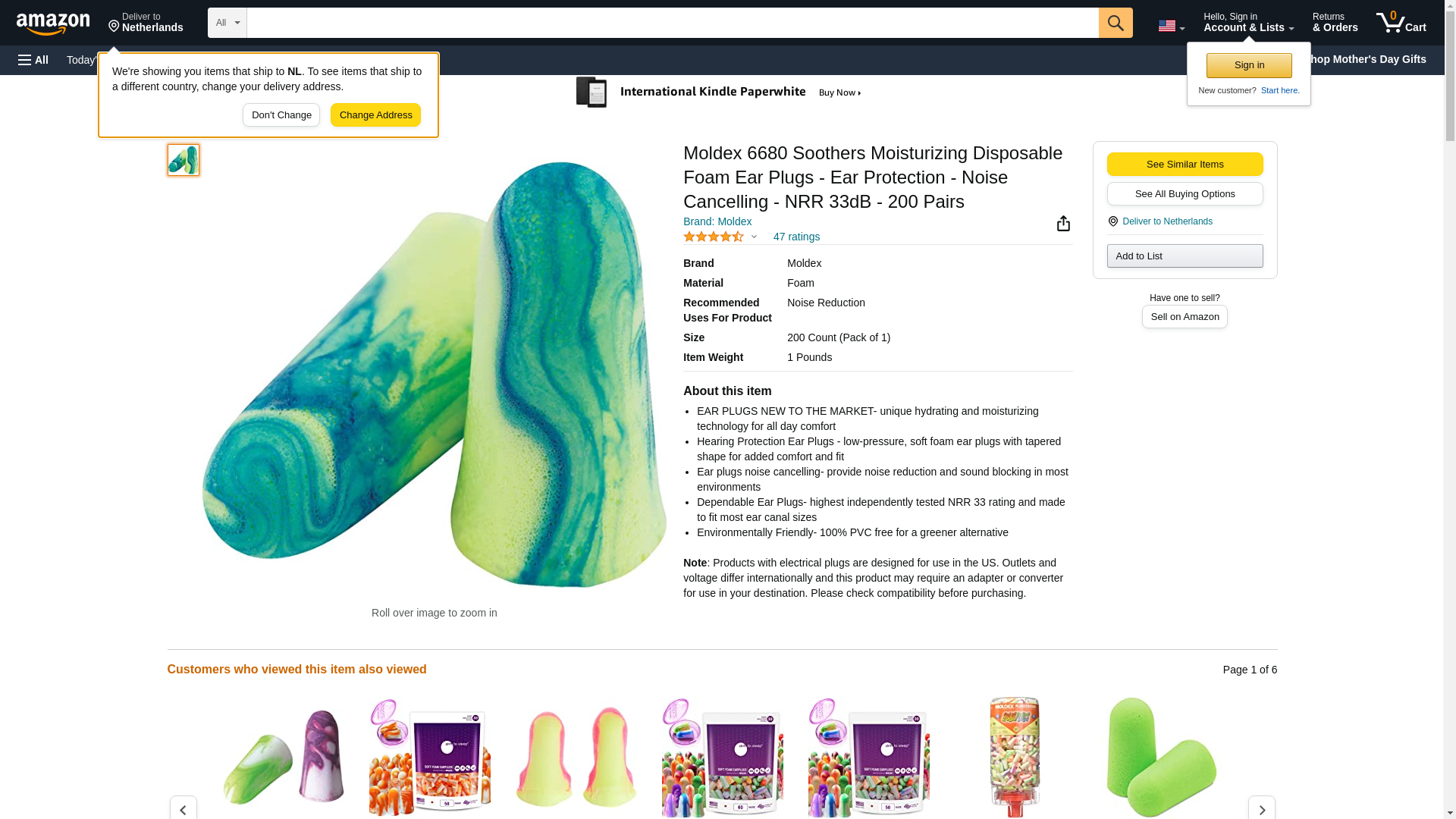Click next arrow in product carousel
This screenshot has height=819, width=1456.
pyautogui.click(x=1261, y=809)
